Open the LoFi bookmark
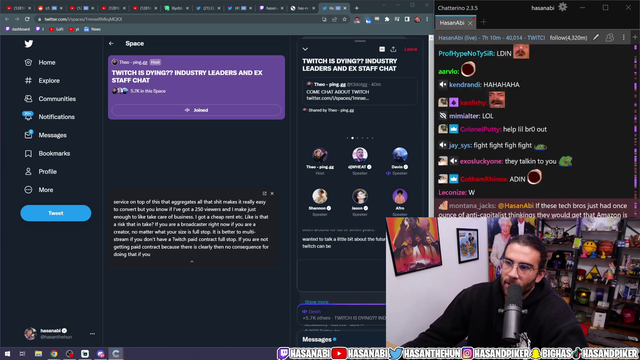The height and width of the screenshot is (360, 640). pos(56,29)
